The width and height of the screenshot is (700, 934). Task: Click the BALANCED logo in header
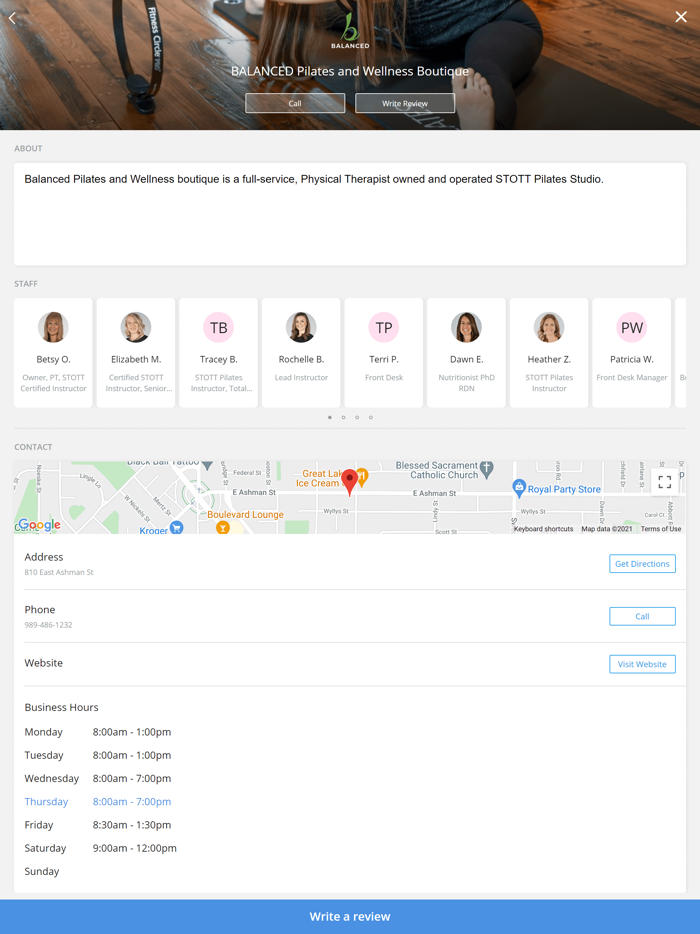point(350,31)
